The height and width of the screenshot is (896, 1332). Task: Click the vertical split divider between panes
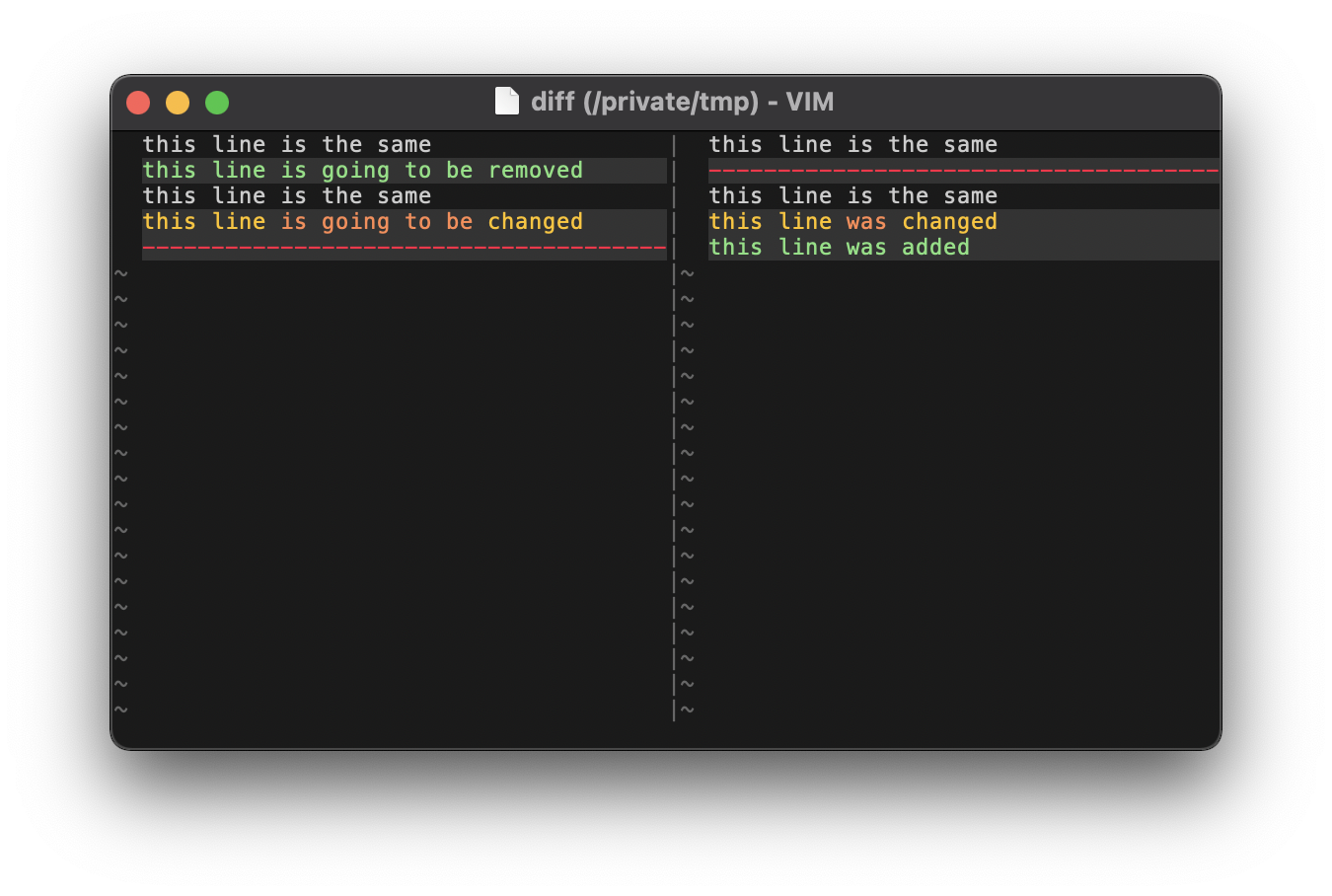pyautogui.click(x=674, y=395)
